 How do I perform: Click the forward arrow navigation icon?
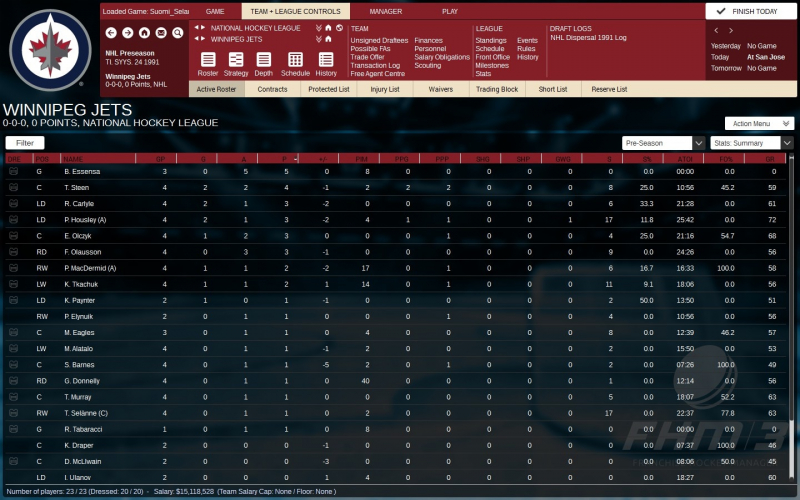[x=128, y=33]
